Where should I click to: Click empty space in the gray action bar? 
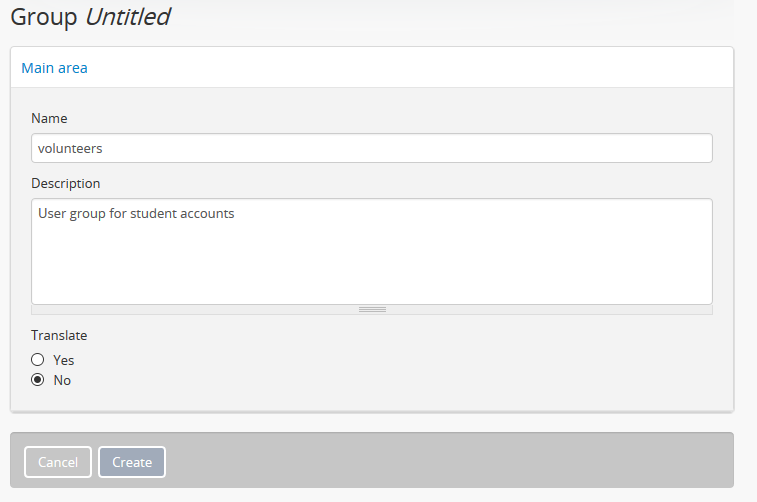click(x=450, y=461)
